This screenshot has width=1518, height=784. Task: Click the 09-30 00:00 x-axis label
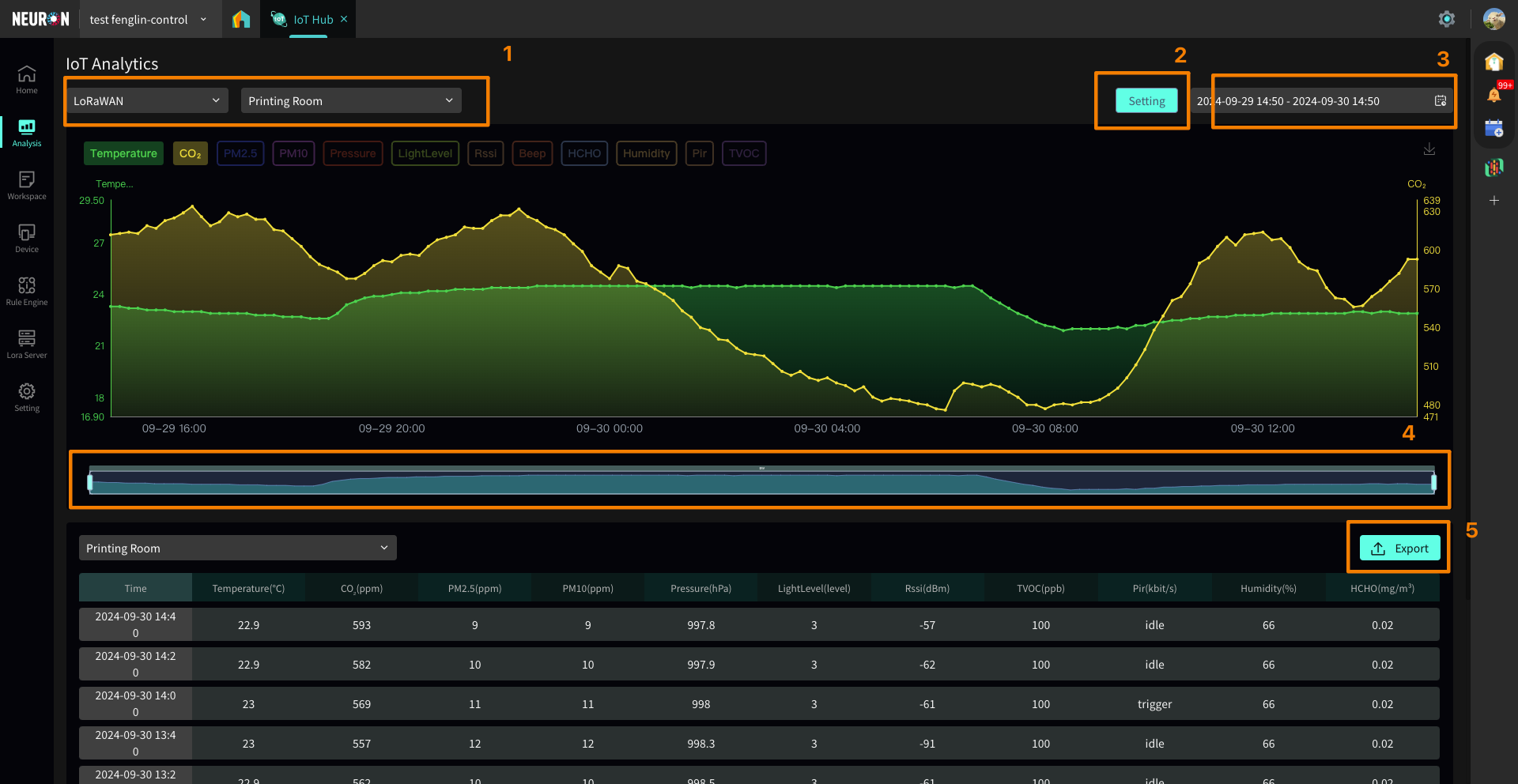click(x=609, y=428)
